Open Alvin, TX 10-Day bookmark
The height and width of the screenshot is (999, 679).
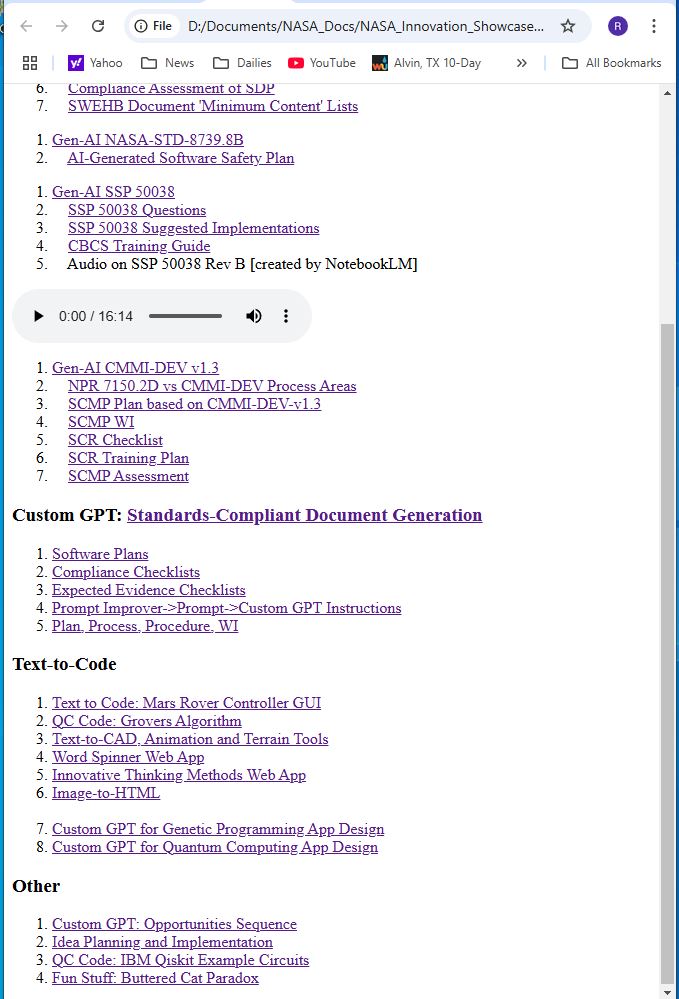[426, 63]
